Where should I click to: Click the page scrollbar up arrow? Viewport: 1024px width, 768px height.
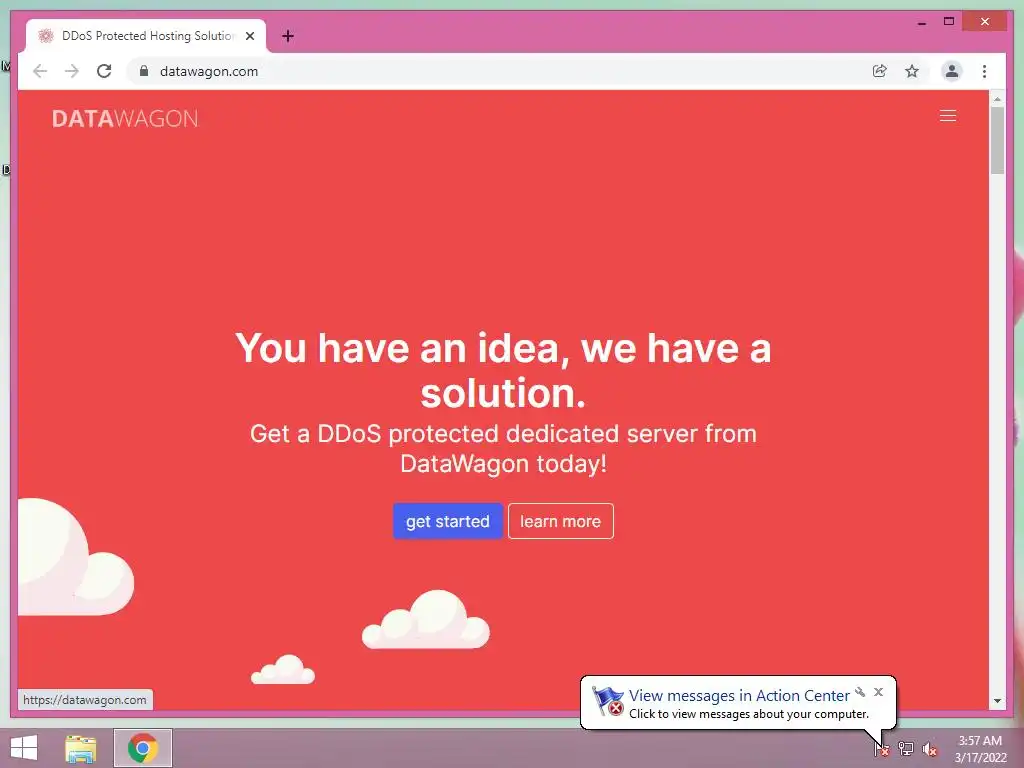(997, 99)
